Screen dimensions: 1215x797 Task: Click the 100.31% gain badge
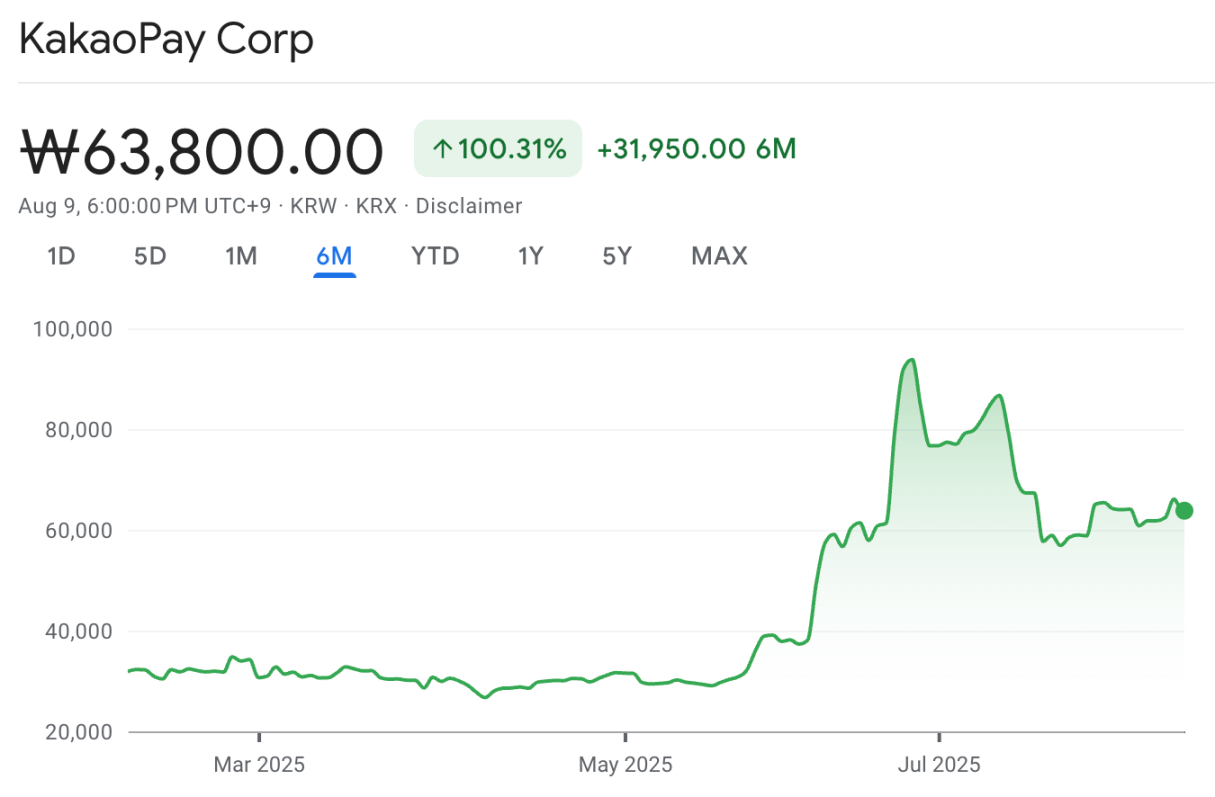coord(498,150)
